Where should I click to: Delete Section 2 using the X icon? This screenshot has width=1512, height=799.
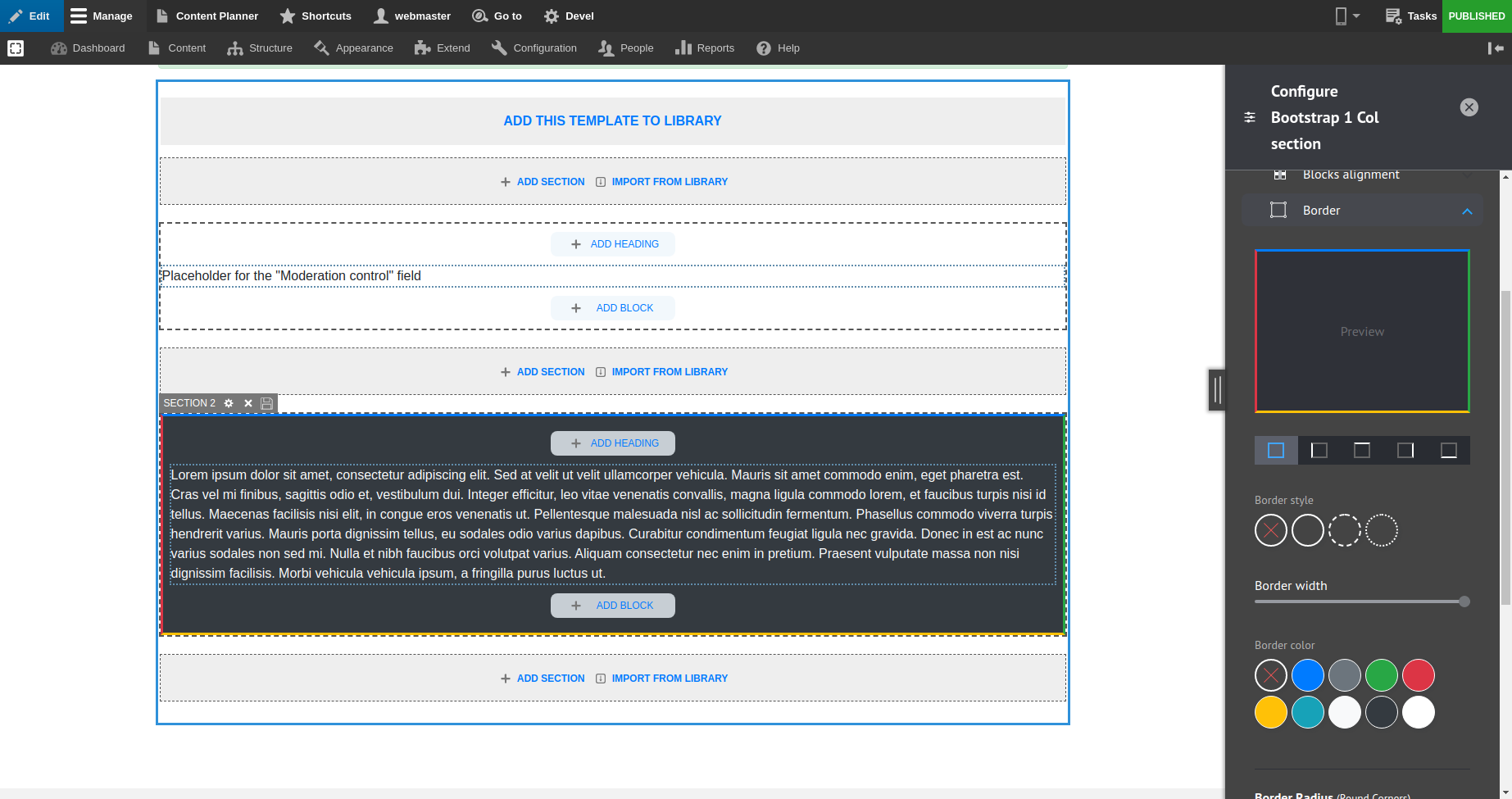coord(247,403)
